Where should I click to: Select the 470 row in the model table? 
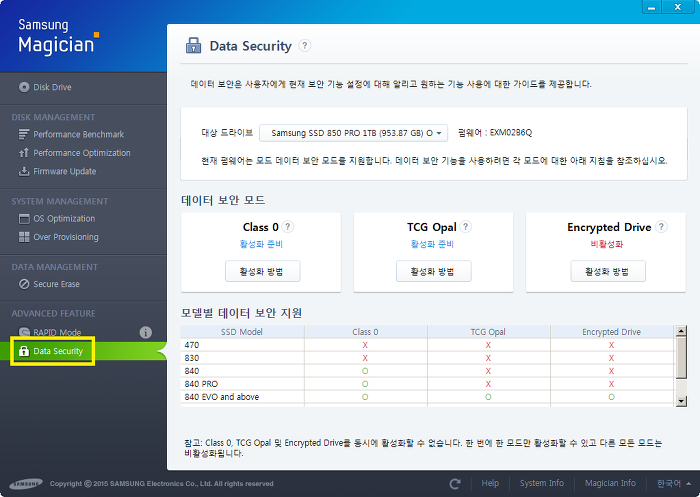tap(427, 345)
